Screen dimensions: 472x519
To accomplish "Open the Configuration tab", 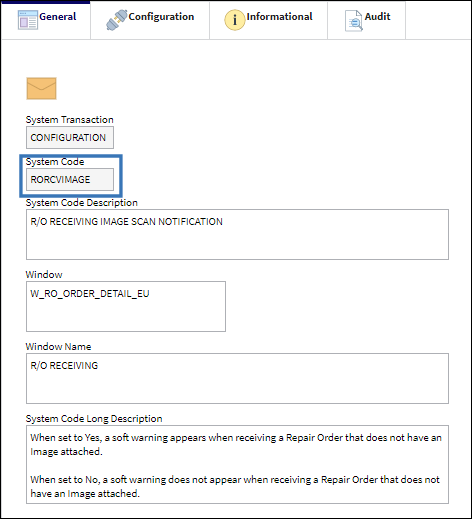I will 150,20.
